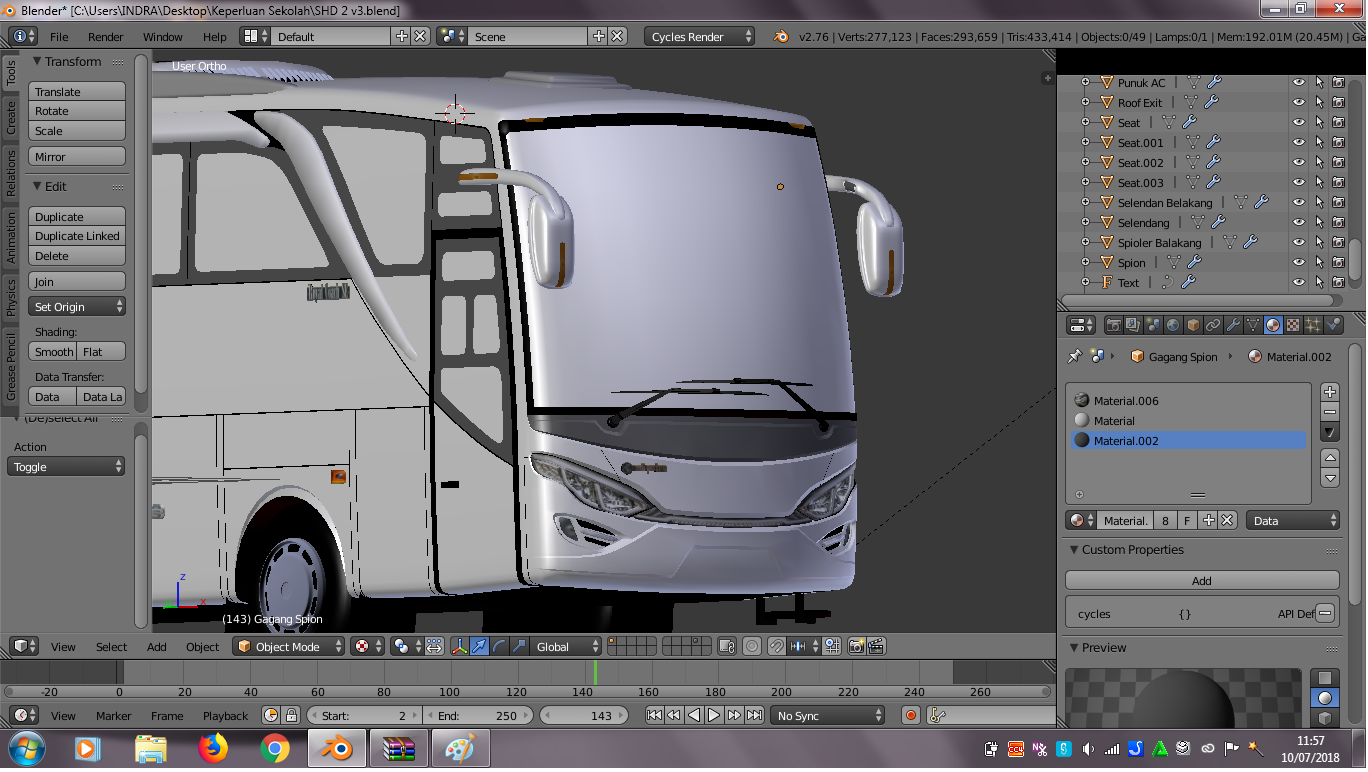Image resolution: width=1368 pixels, height=772 pixels.
Task: Click the Duplicate button in the Edit panel
Action: (77, 216)
